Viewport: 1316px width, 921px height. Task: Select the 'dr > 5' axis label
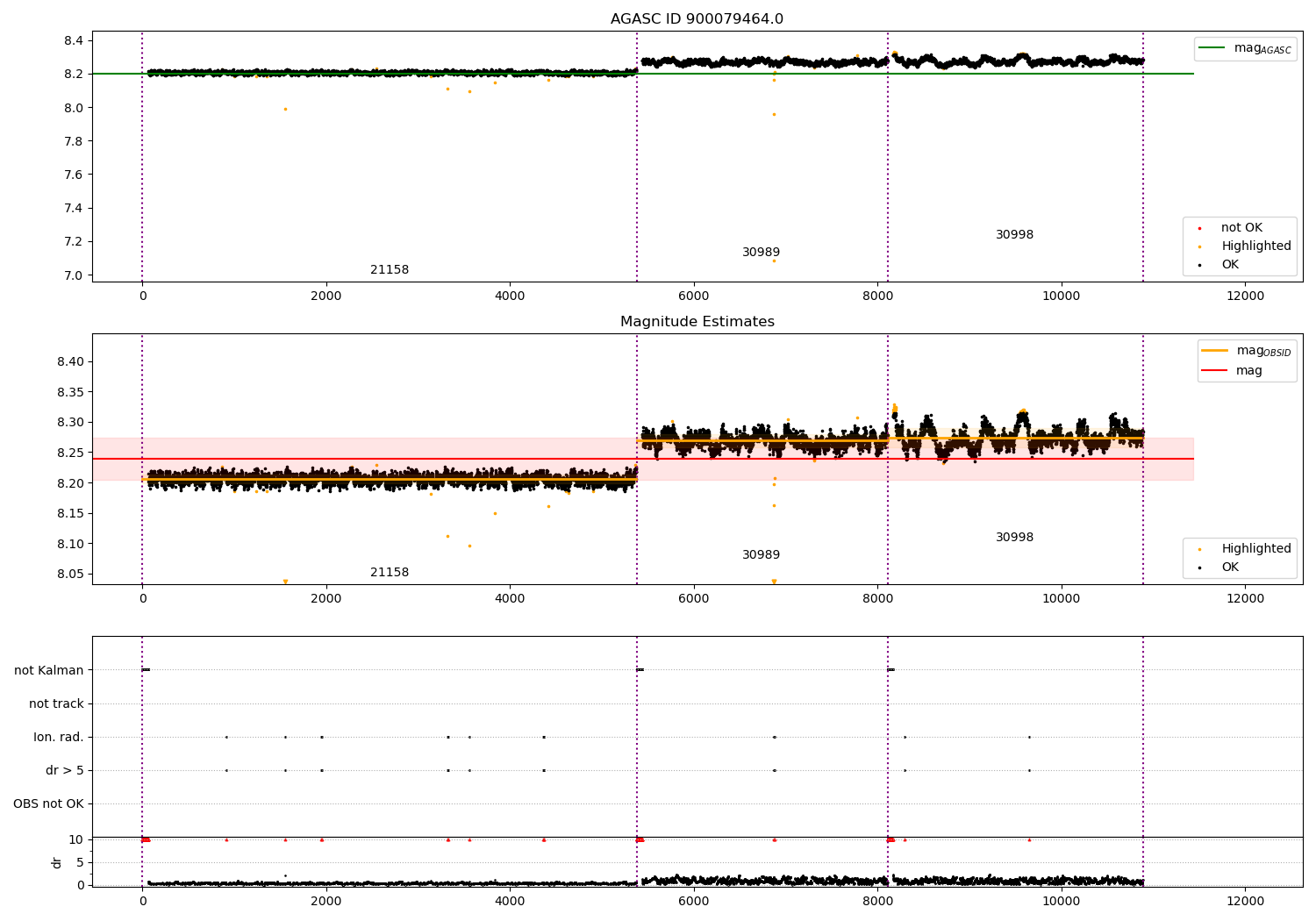[x=65, y=770]
